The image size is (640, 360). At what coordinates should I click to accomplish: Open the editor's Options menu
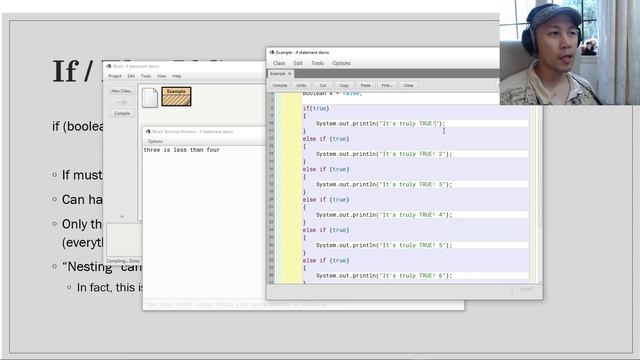point(341,63)
